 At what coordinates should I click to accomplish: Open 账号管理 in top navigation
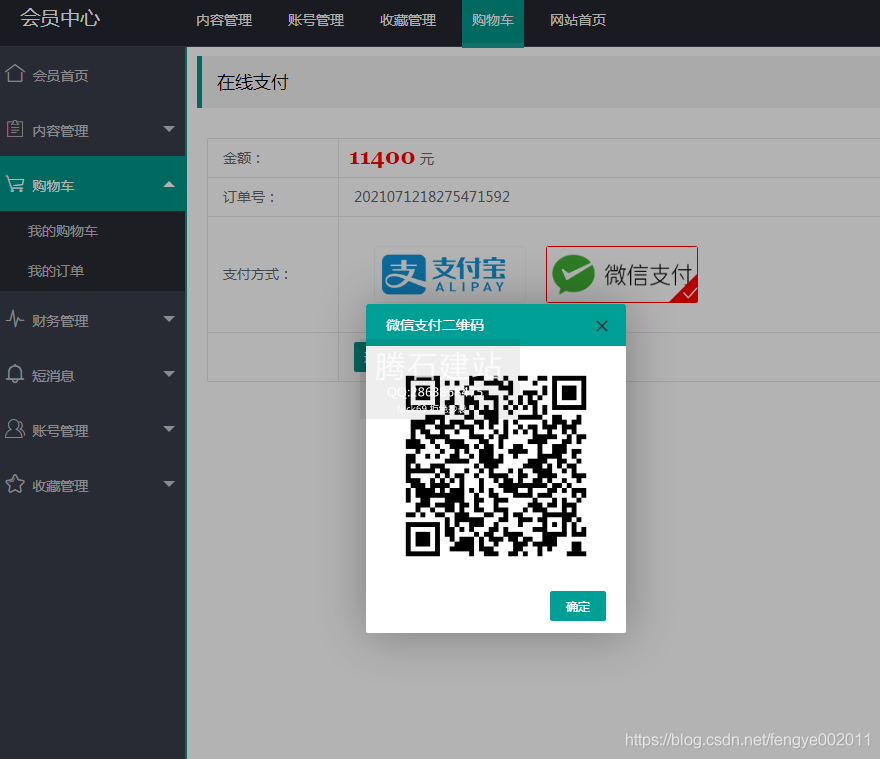tap(316, 20)
